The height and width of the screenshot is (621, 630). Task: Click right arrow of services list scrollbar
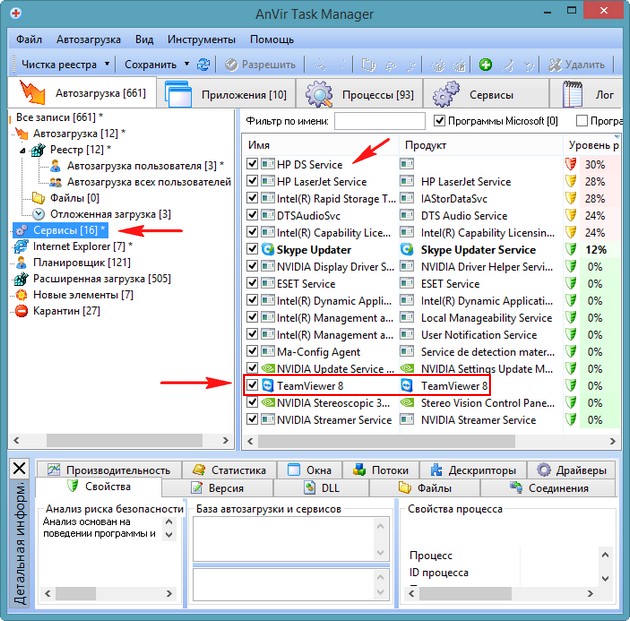click(612, 441)
